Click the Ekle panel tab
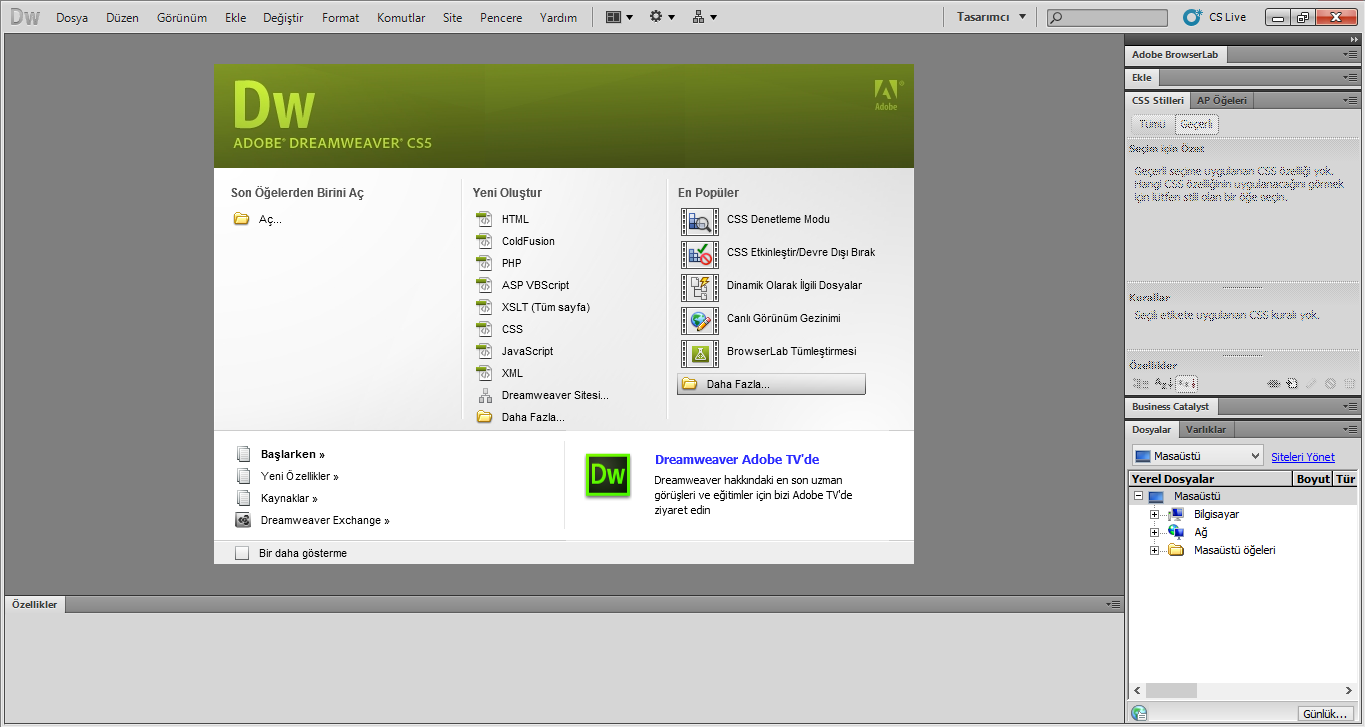 (1141, 77)
